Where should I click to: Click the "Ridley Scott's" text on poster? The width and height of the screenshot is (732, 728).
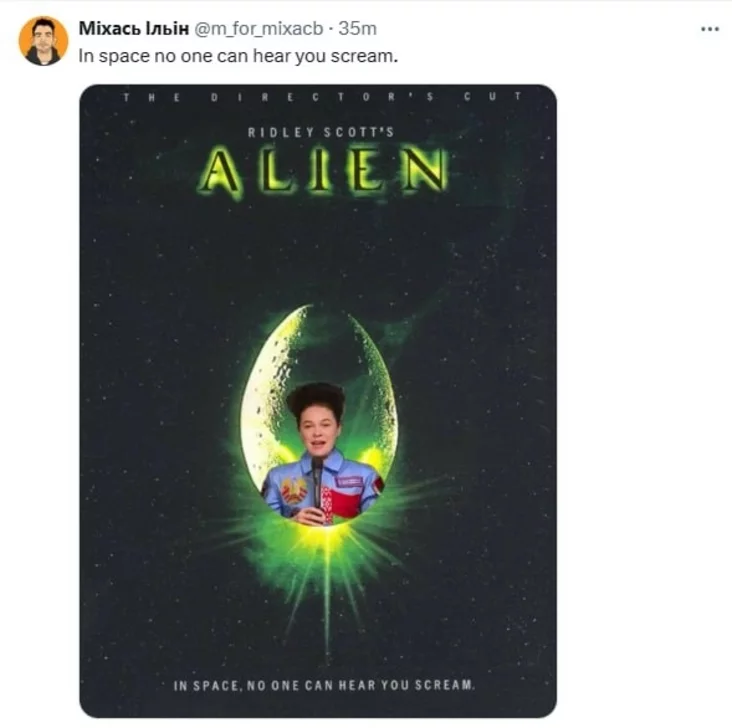coord(321,131)
